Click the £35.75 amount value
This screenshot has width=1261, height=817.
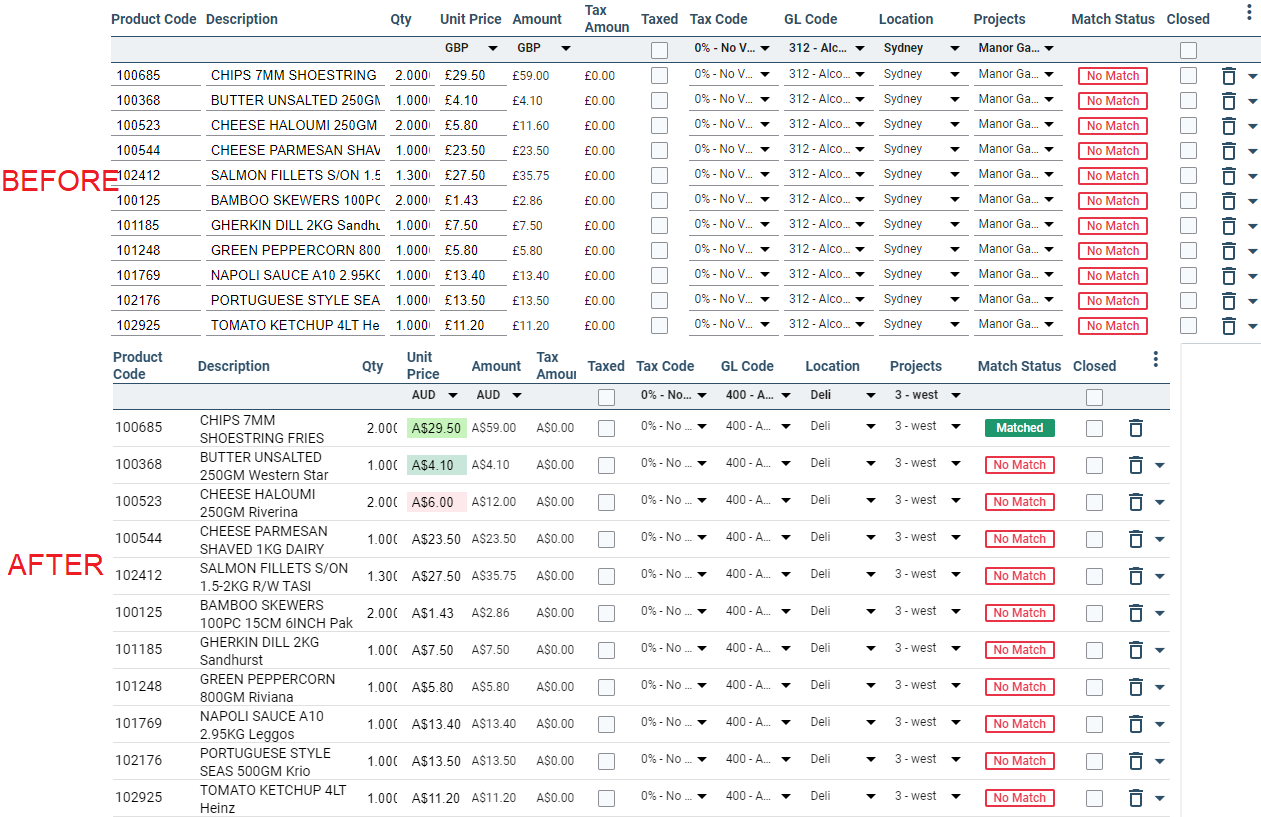pyautogui.click(x=531, y=176)
